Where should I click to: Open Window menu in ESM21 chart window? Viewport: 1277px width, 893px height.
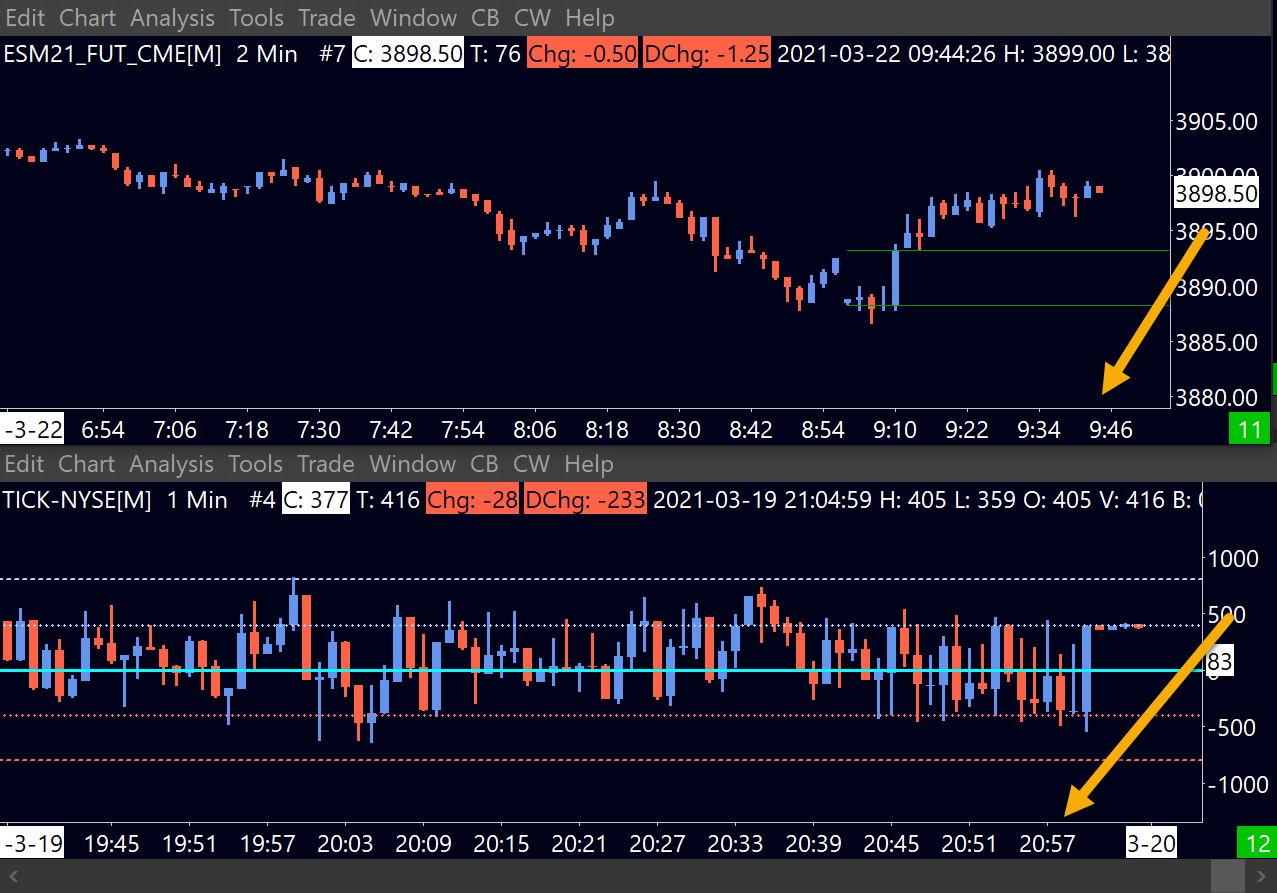(x=413, y=18)
